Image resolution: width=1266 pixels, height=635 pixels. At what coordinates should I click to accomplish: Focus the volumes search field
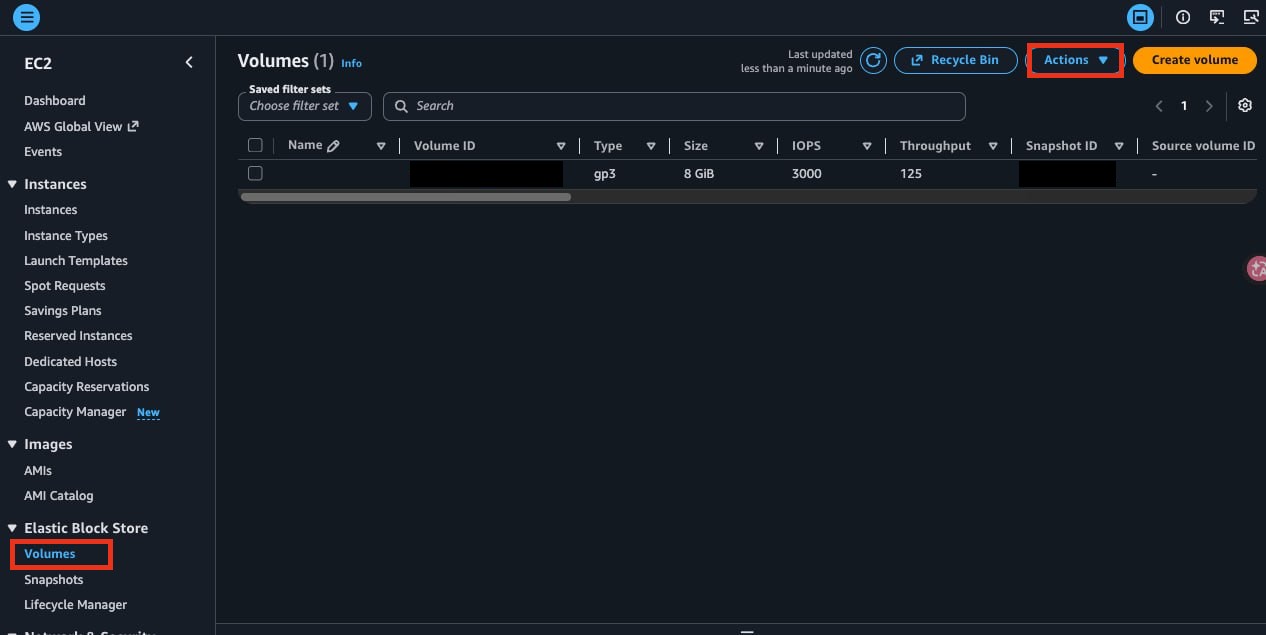click(674, 106)
